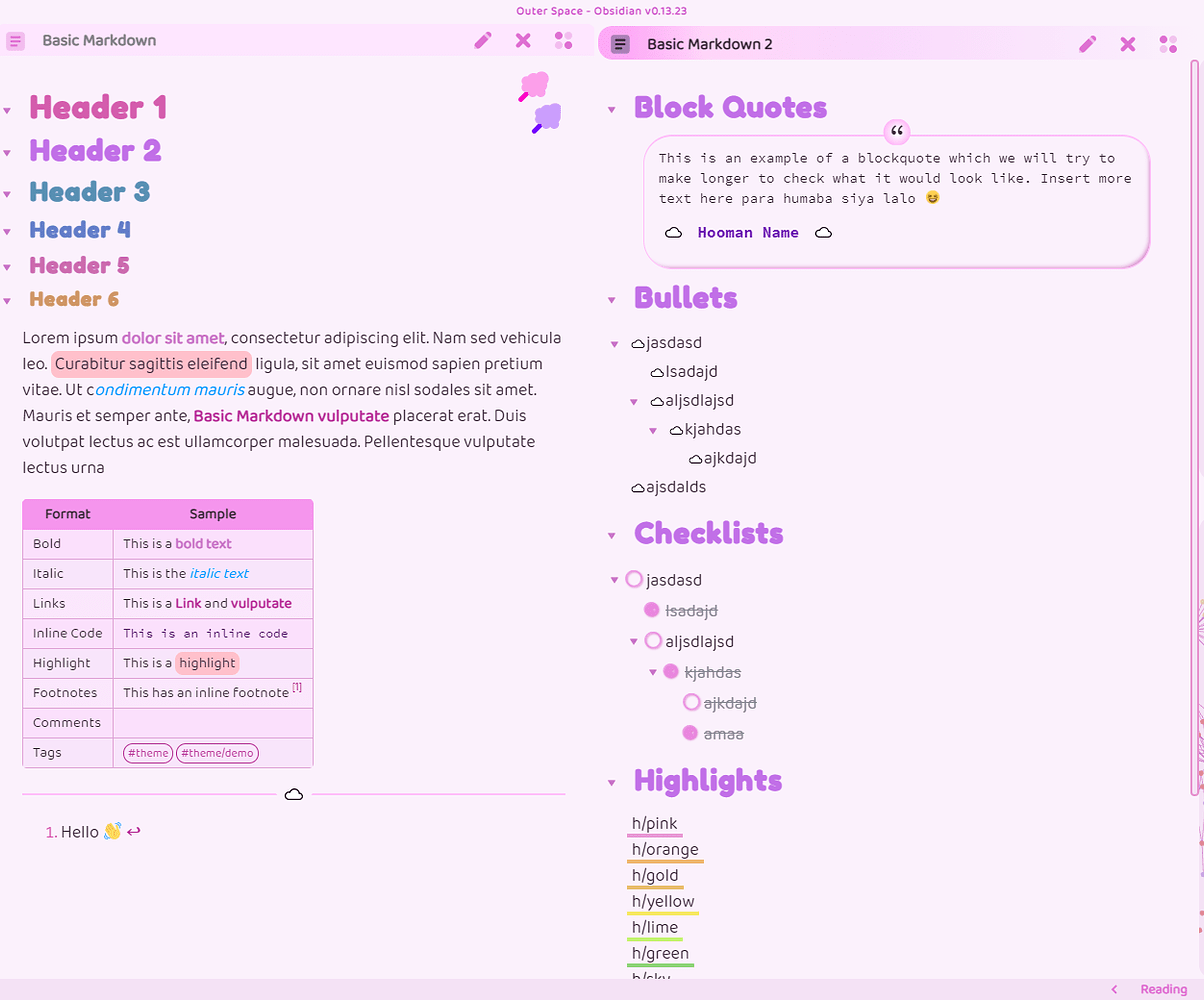This screenshot has width=1204, height=1000.
Task: Click the Reading mode status bar button
Action: coord(1163,989)
